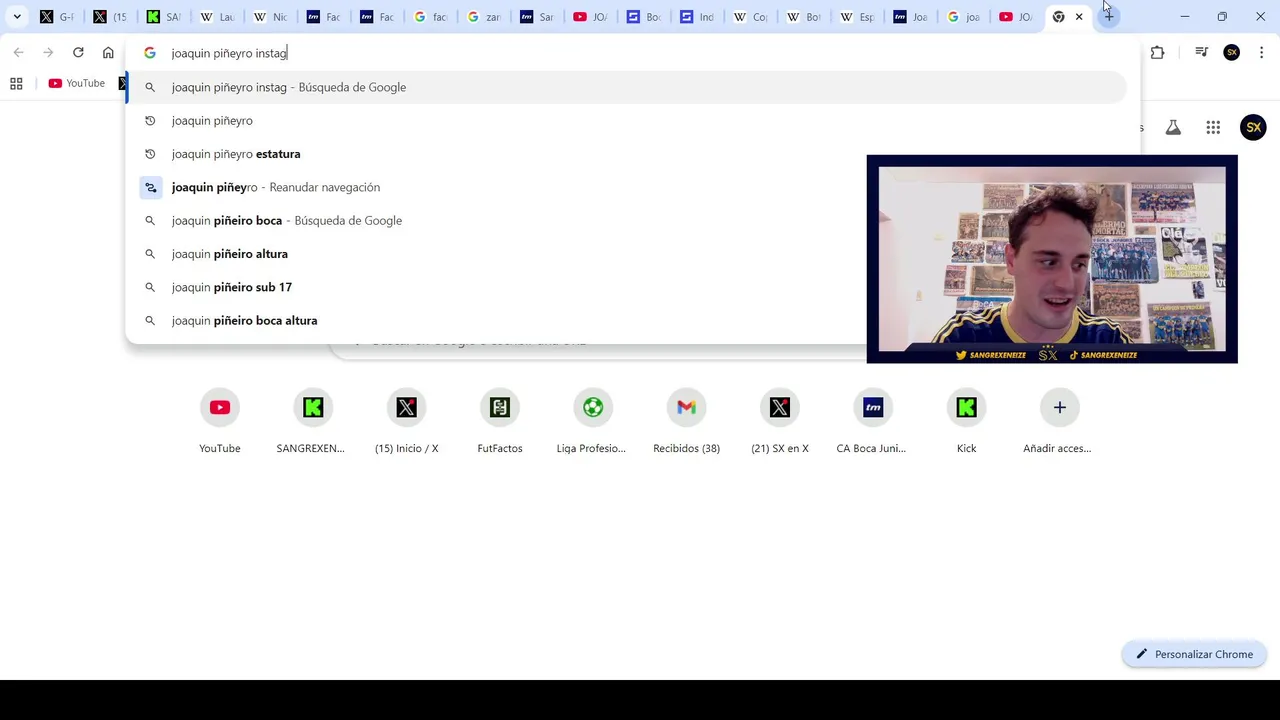Click the Personalizar Chrome button
The image size is (1280, 720).
click(x=1194, y=654)
